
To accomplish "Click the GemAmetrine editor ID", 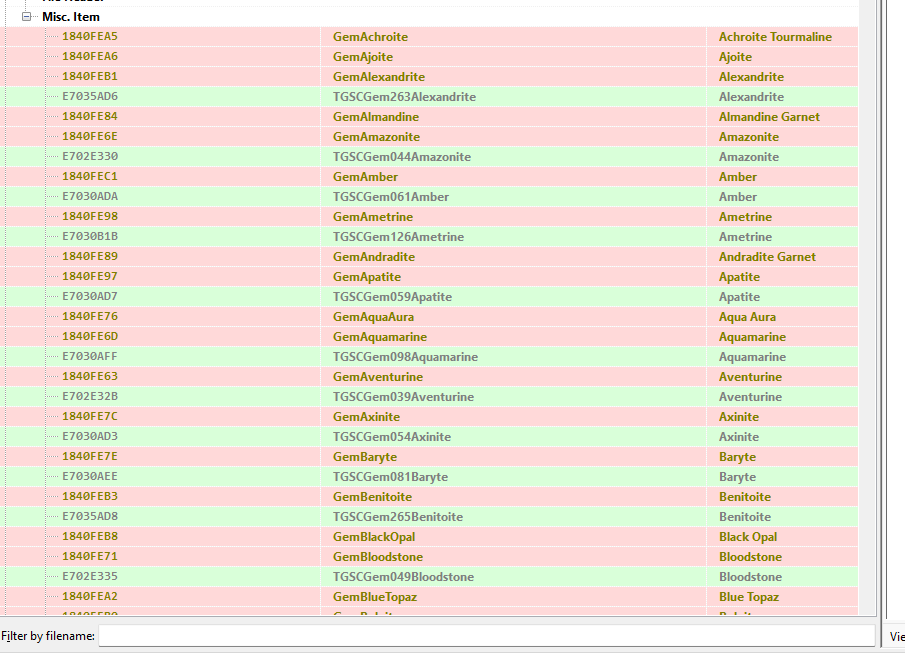I will click(x=373, y=217).
